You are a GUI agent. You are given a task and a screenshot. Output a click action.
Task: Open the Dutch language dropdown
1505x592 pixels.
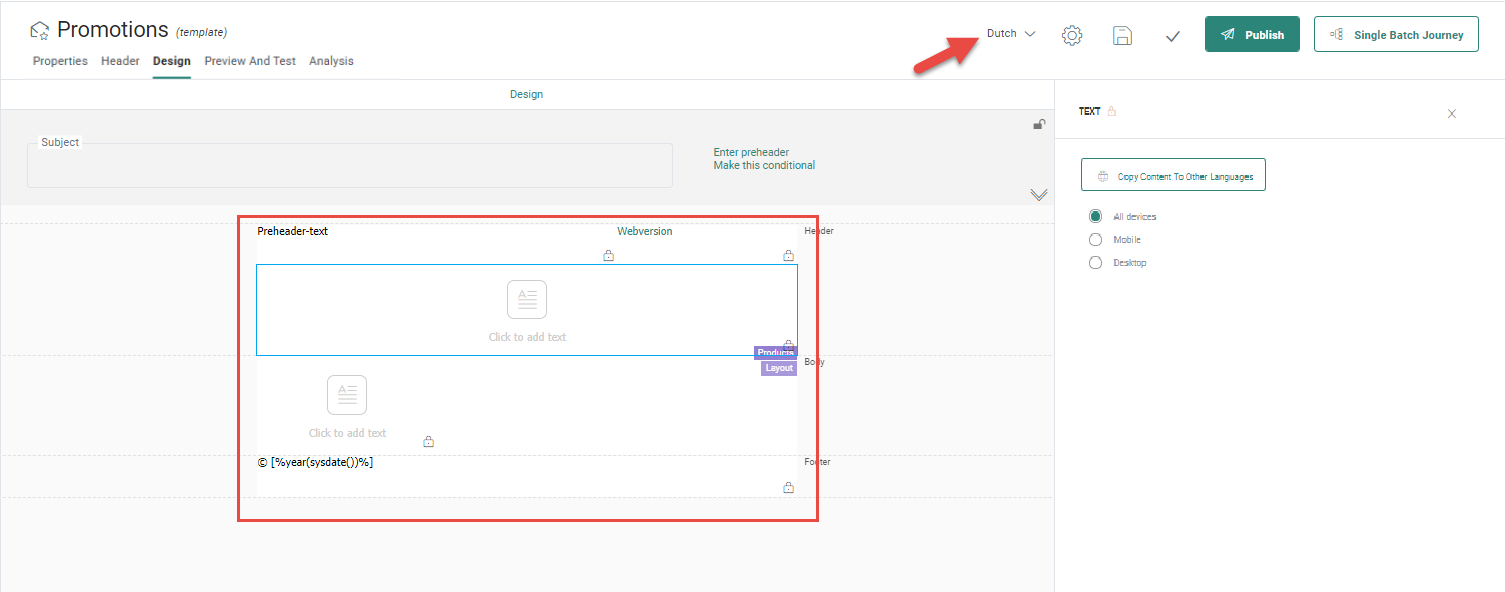(1010, 34)
